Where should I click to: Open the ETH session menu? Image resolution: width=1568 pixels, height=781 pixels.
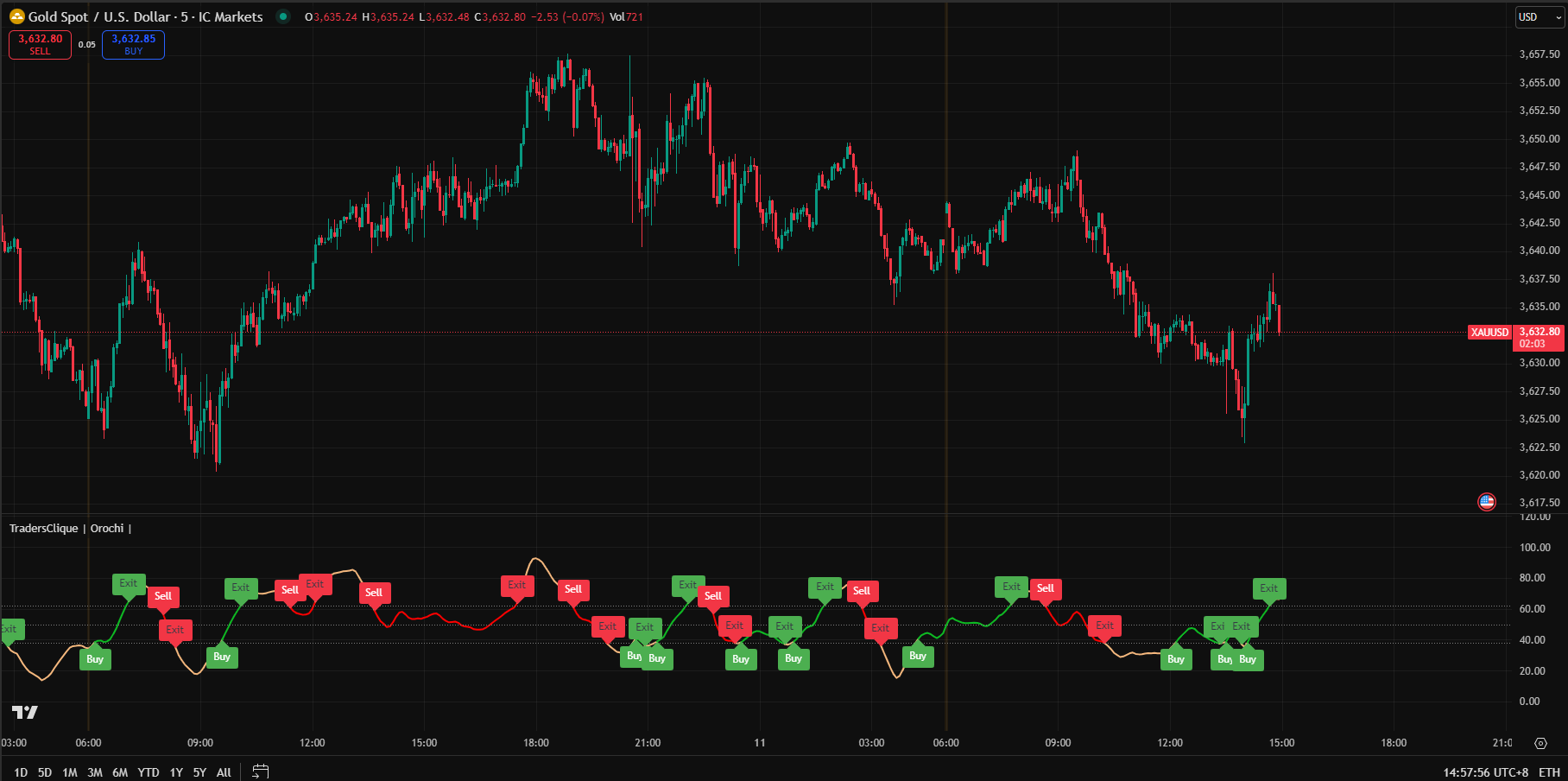coord(1549,772)
